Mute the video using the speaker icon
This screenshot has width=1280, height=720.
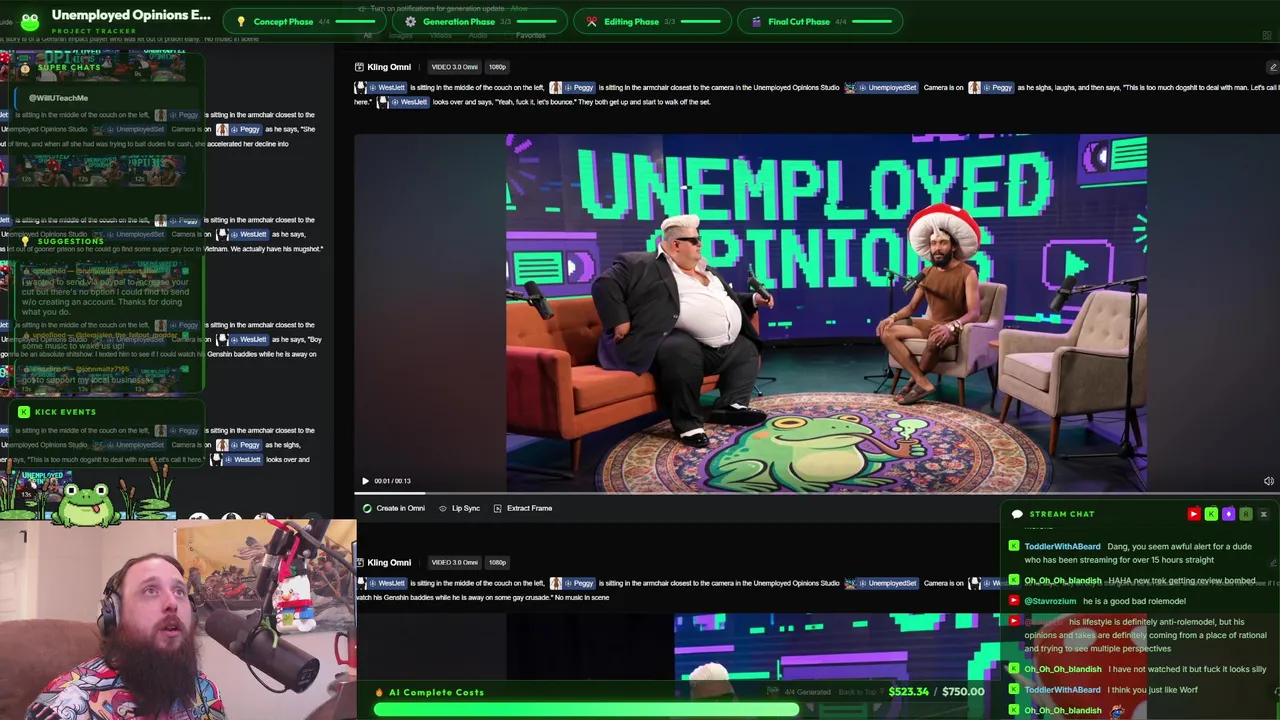(1268, 481)
